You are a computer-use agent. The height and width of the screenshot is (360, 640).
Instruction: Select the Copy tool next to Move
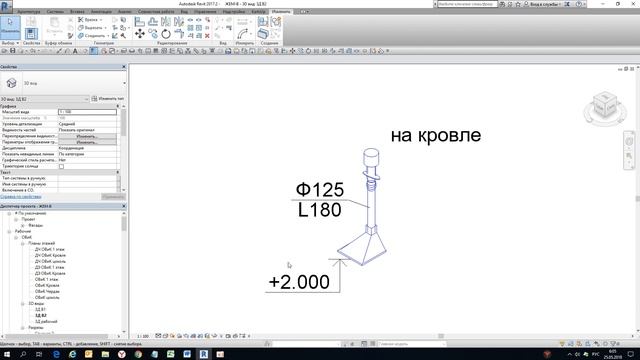pos(153,34)
